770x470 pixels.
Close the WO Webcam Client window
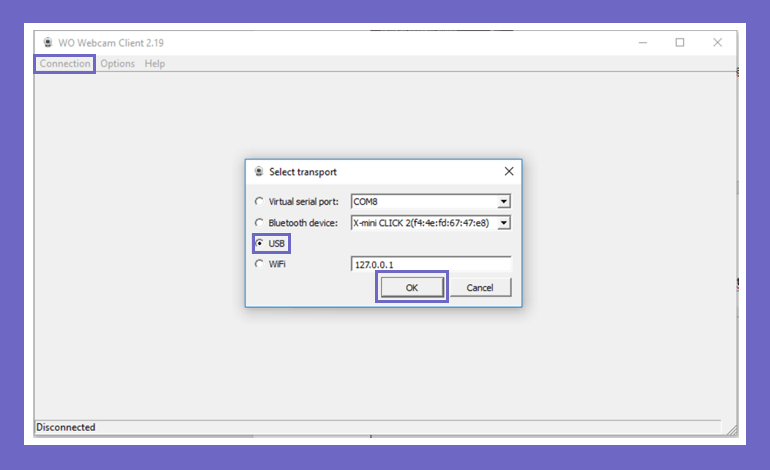tap(717, 43)
